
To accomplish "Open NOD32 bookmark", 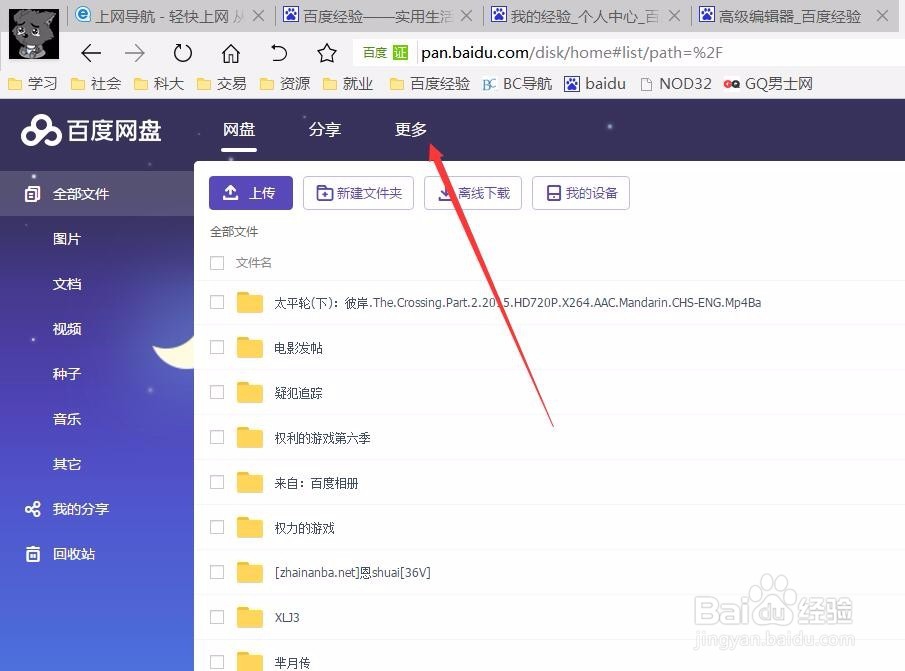I will tap(676, 84).
